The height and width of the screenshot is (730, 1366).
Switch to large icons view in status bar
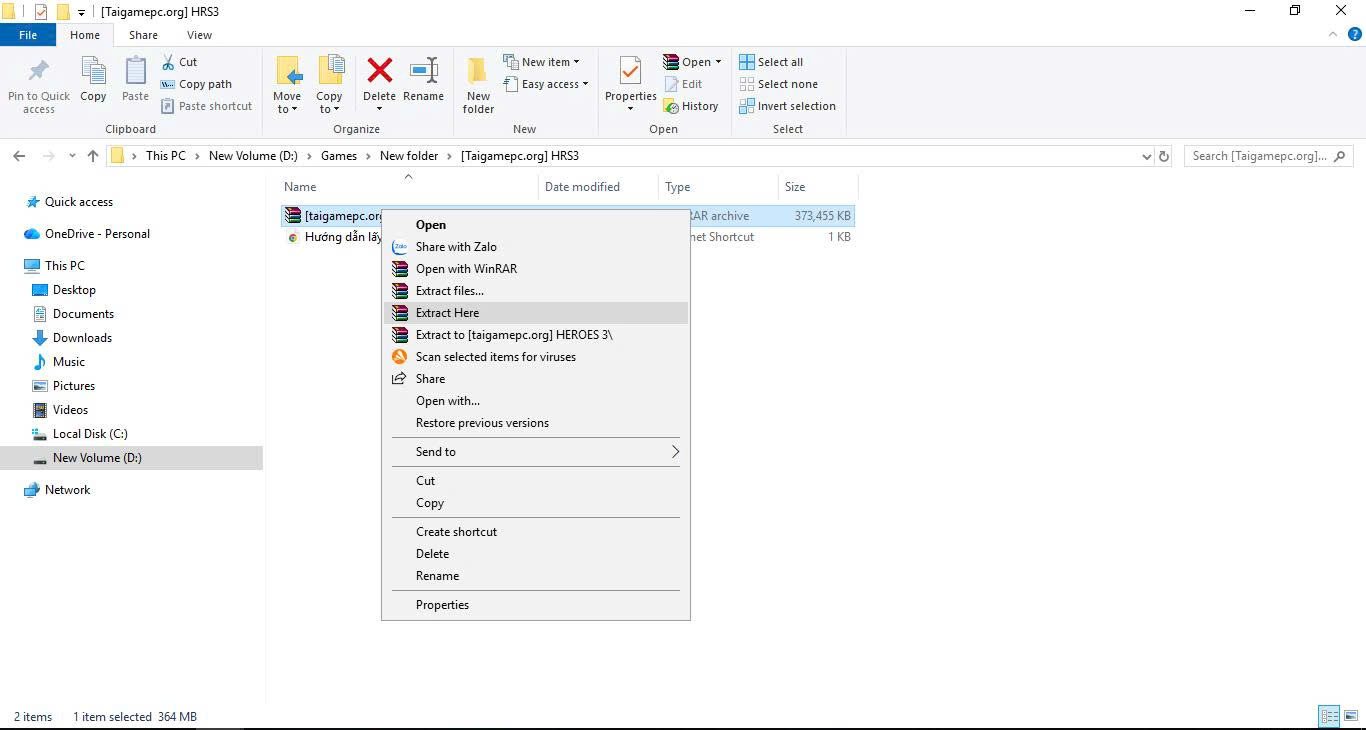[1349, 716]
